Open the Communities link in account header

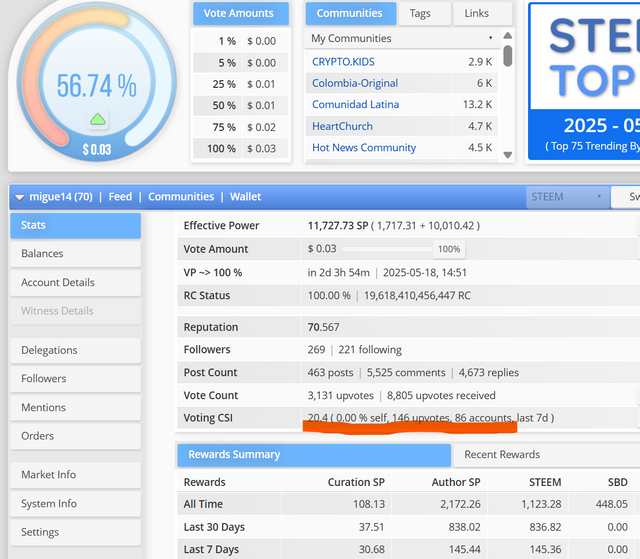click(x=181, y=197)
